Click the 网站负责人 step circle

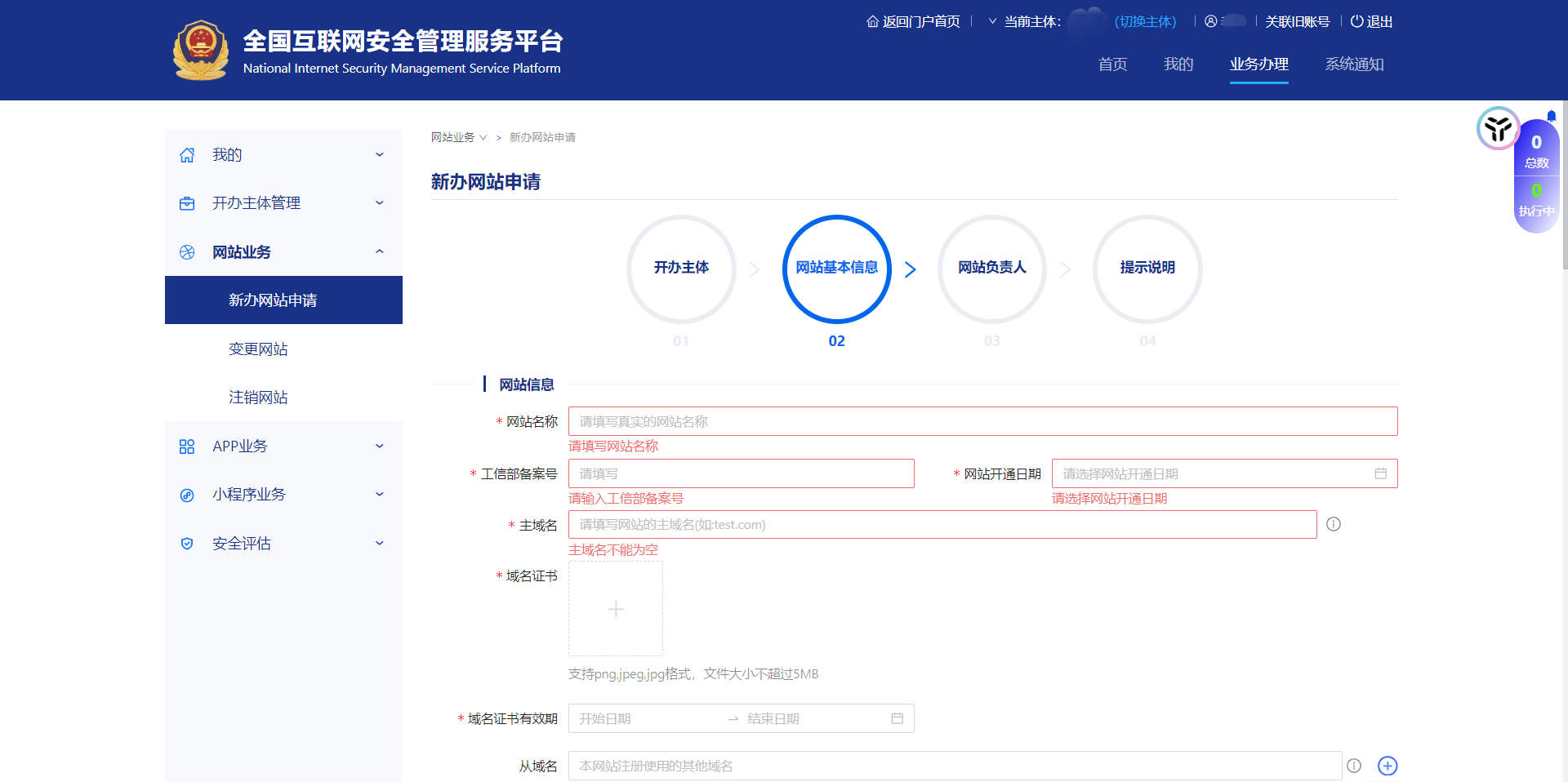click(991, 269)
